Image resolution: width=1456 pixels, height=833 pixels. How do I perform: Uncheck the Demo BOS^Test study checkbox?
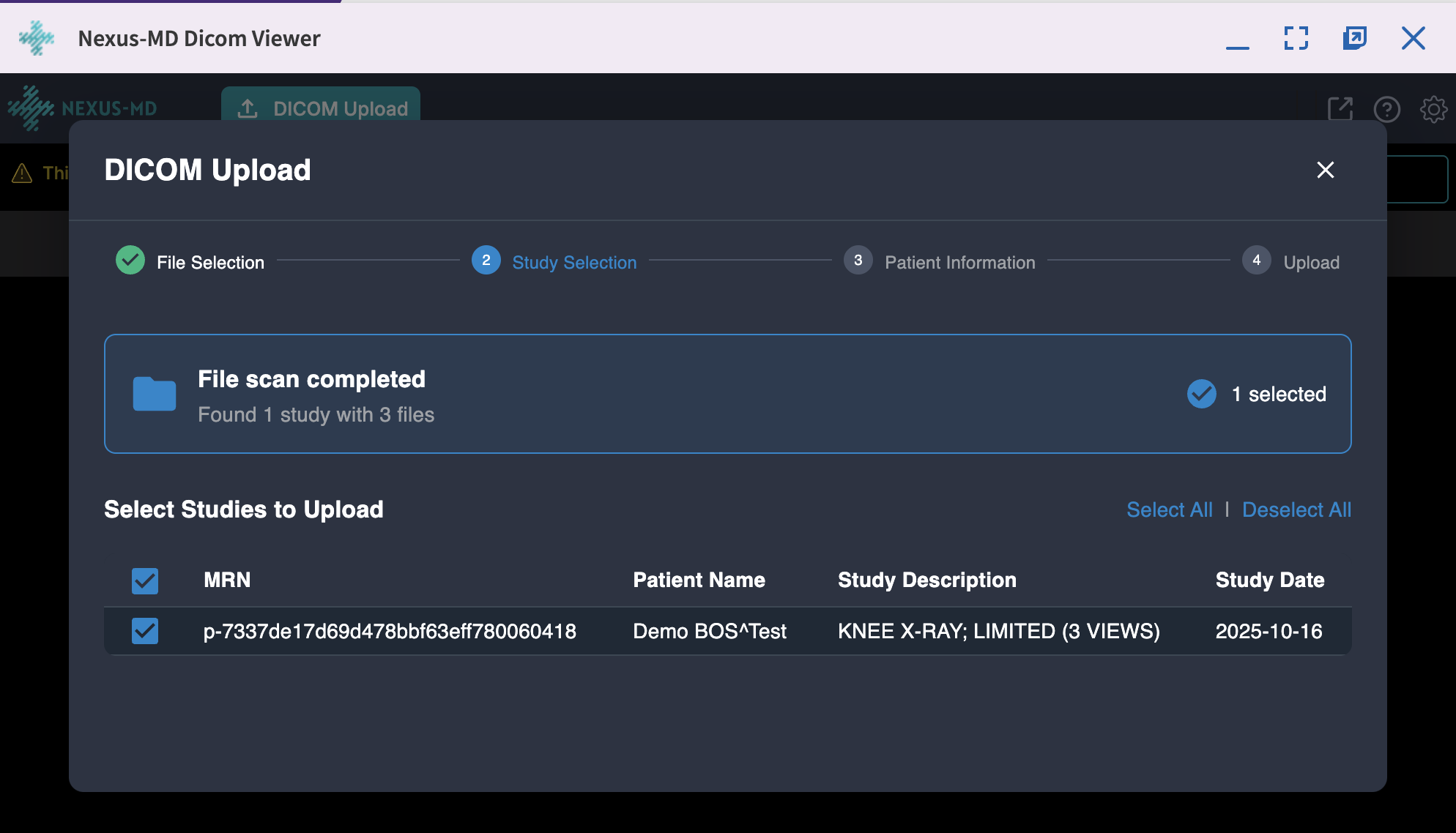(x=145, y=631)
